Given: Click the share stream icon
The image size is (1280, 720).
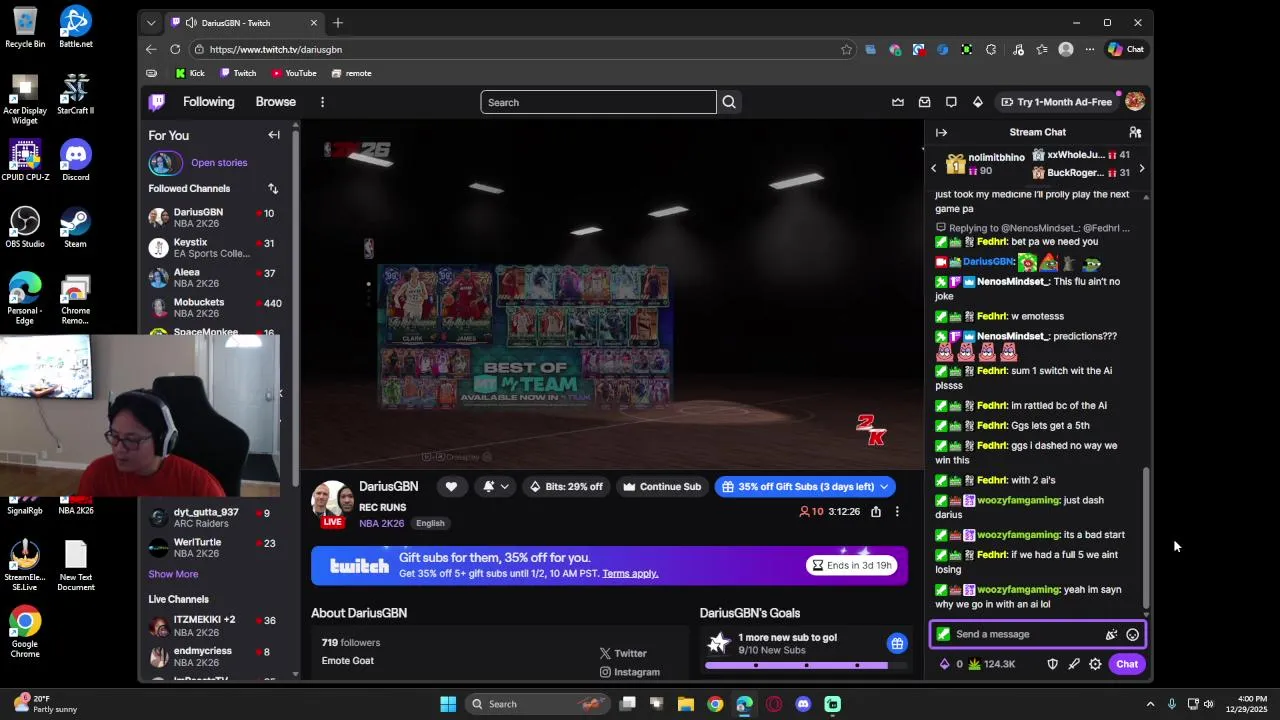Looking at the screenshot, I should (876, 512).
